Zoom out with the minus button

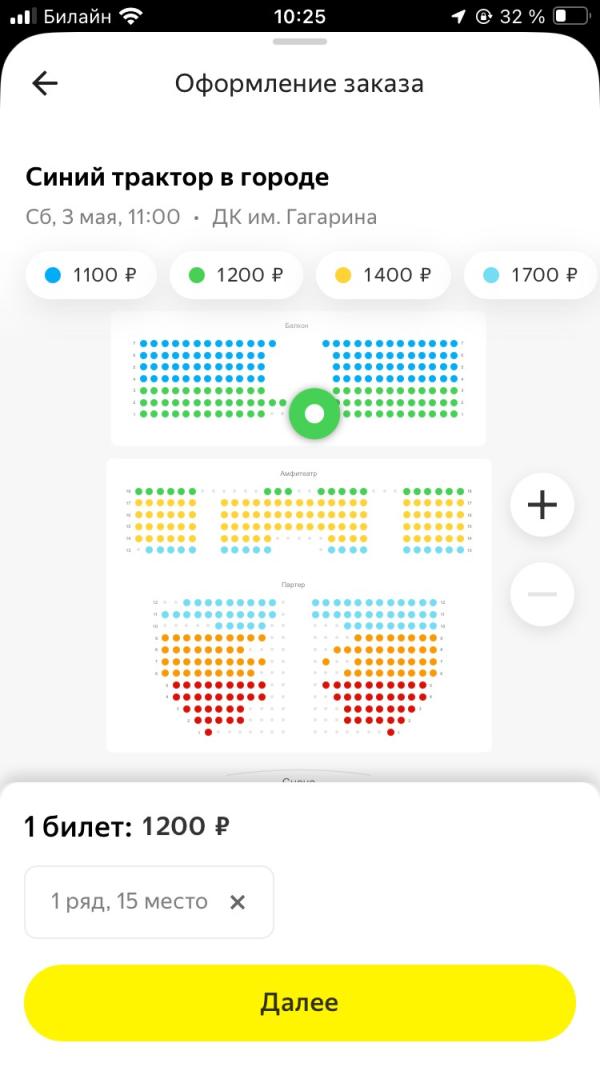pyautogui.click(x=542, y=594)
